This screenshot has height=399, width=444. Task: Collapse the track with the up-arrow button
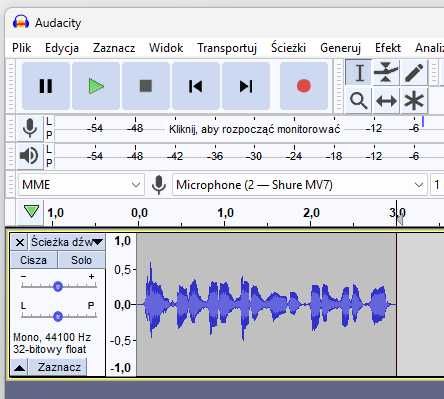click(x=19, y=367)
